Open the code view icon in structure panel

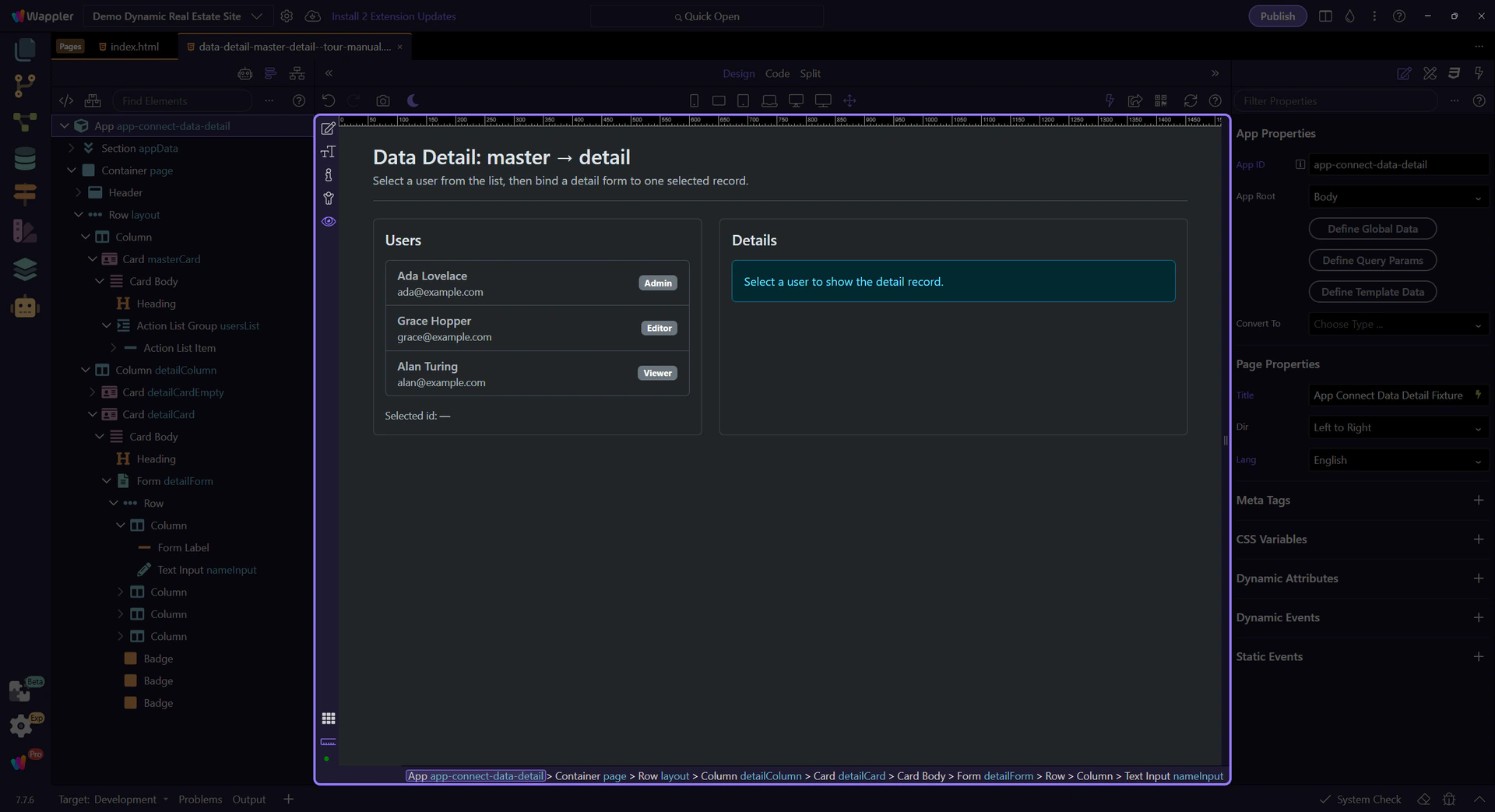(66, 100)
